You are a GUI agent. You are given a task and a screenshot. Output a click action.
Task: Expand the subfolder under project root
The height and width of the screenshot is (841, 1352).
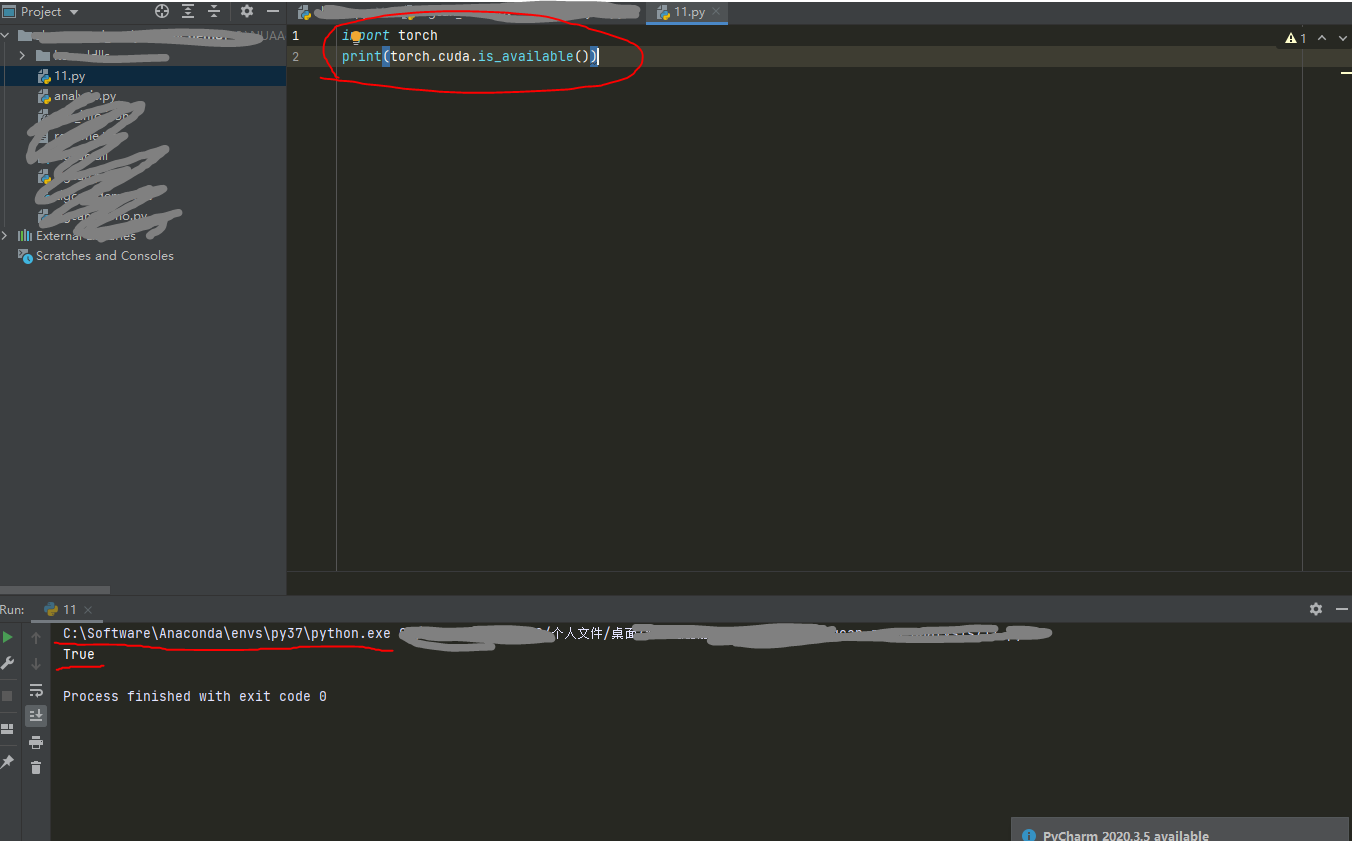[x=22, y=55]
